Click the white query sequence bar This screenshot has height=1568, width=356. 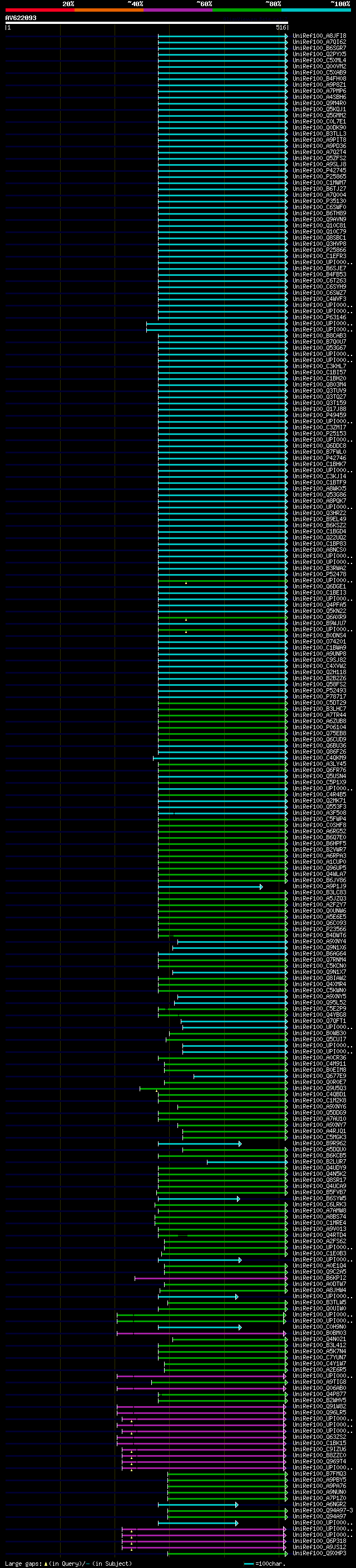(147, 23)
